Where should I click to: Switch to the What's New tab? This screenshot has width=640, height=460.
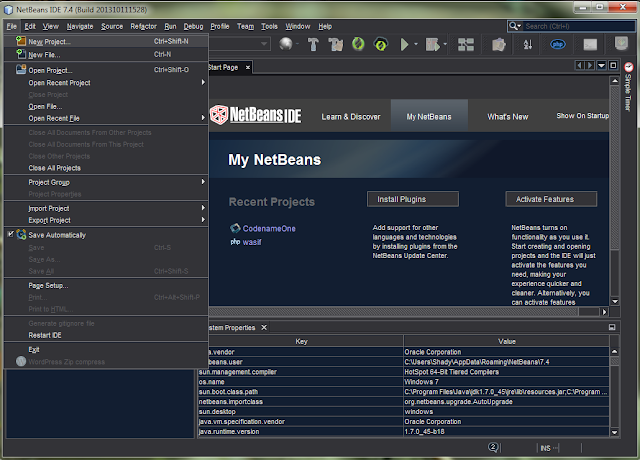coord(507,117)
